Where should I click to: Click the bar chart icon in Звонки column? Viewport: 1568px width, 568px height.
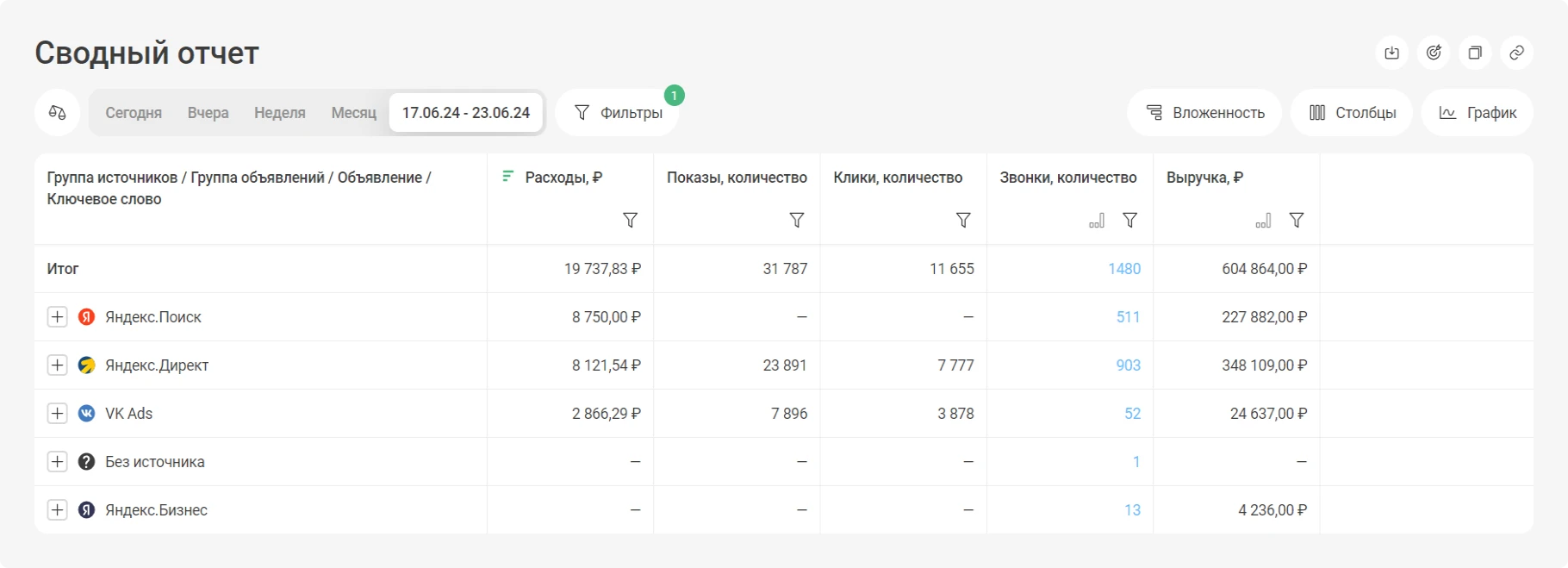tap(1097, 222)
